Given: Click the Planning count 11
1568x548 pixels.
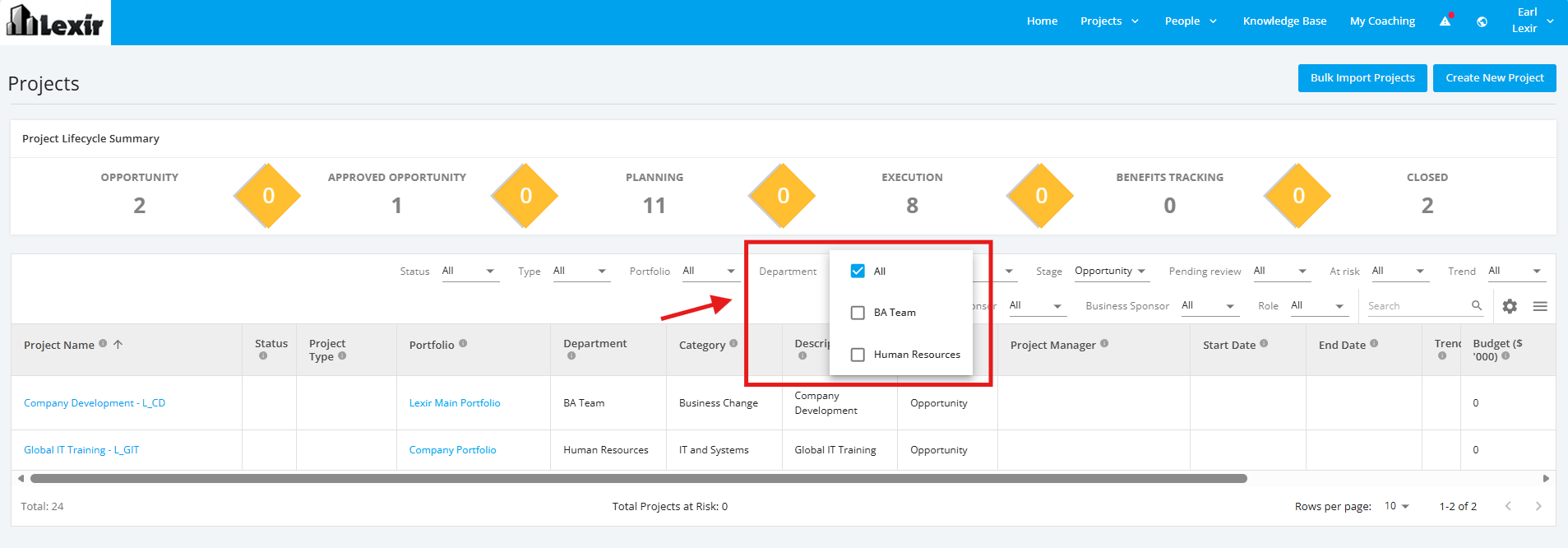Looking at the screenshot, I should click(x=654, y=206).
